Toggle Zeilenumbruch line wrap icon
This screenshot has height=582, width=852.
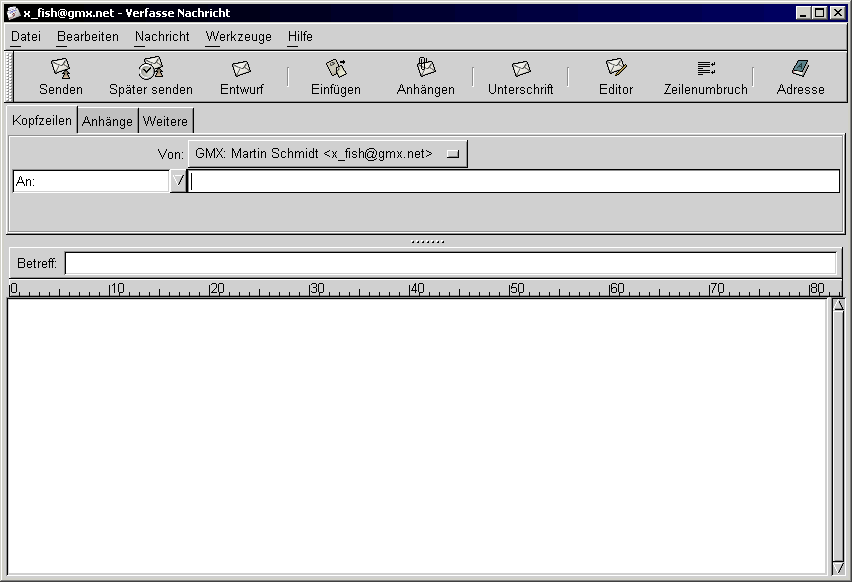[706, 68]
